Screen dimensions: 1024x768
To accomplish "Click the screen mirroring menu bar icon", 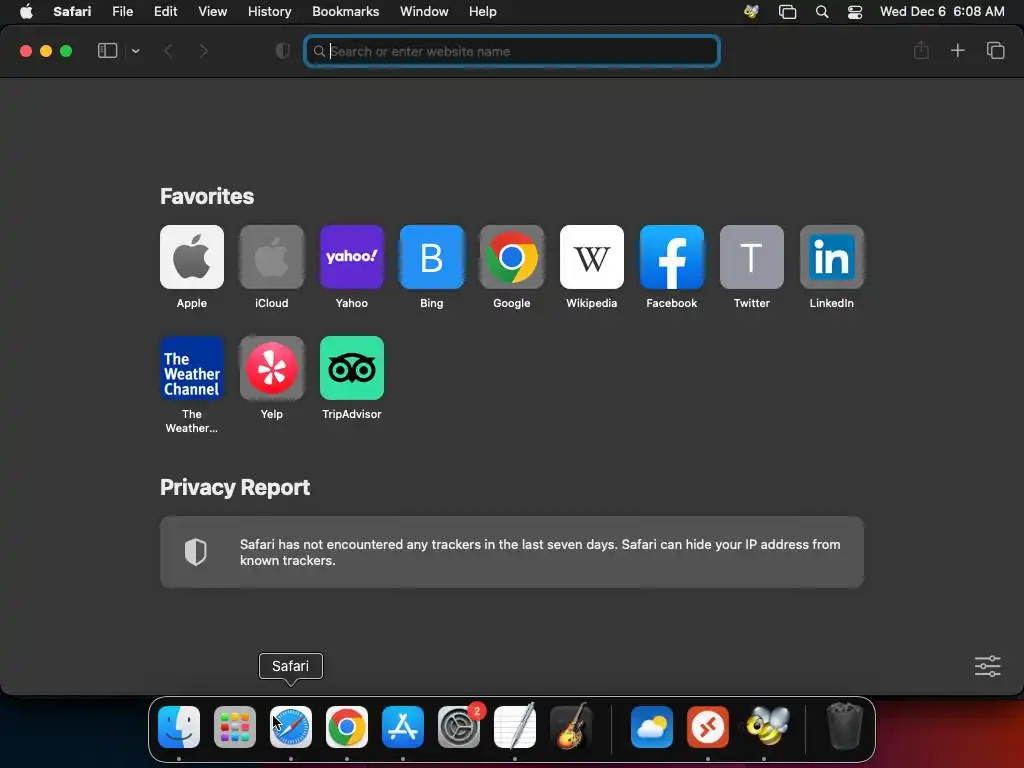I will 788,12.
